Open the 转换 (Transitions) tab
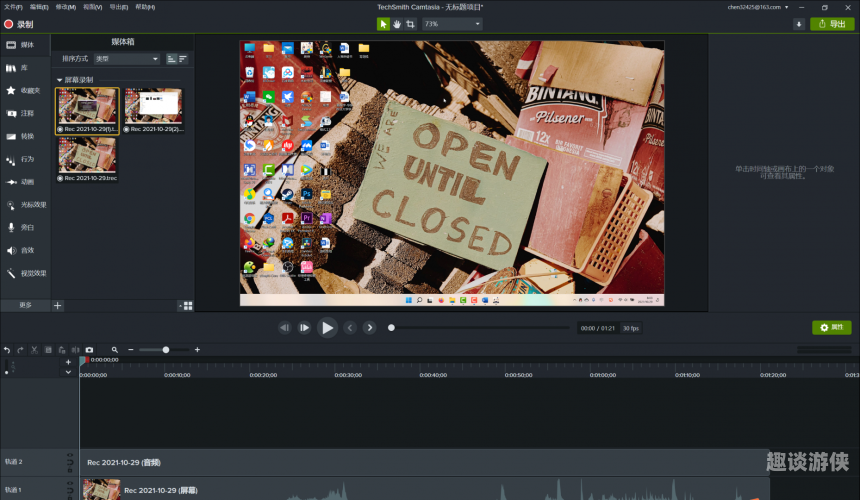The width and height of the screenshot is (860, 500). 25,137
